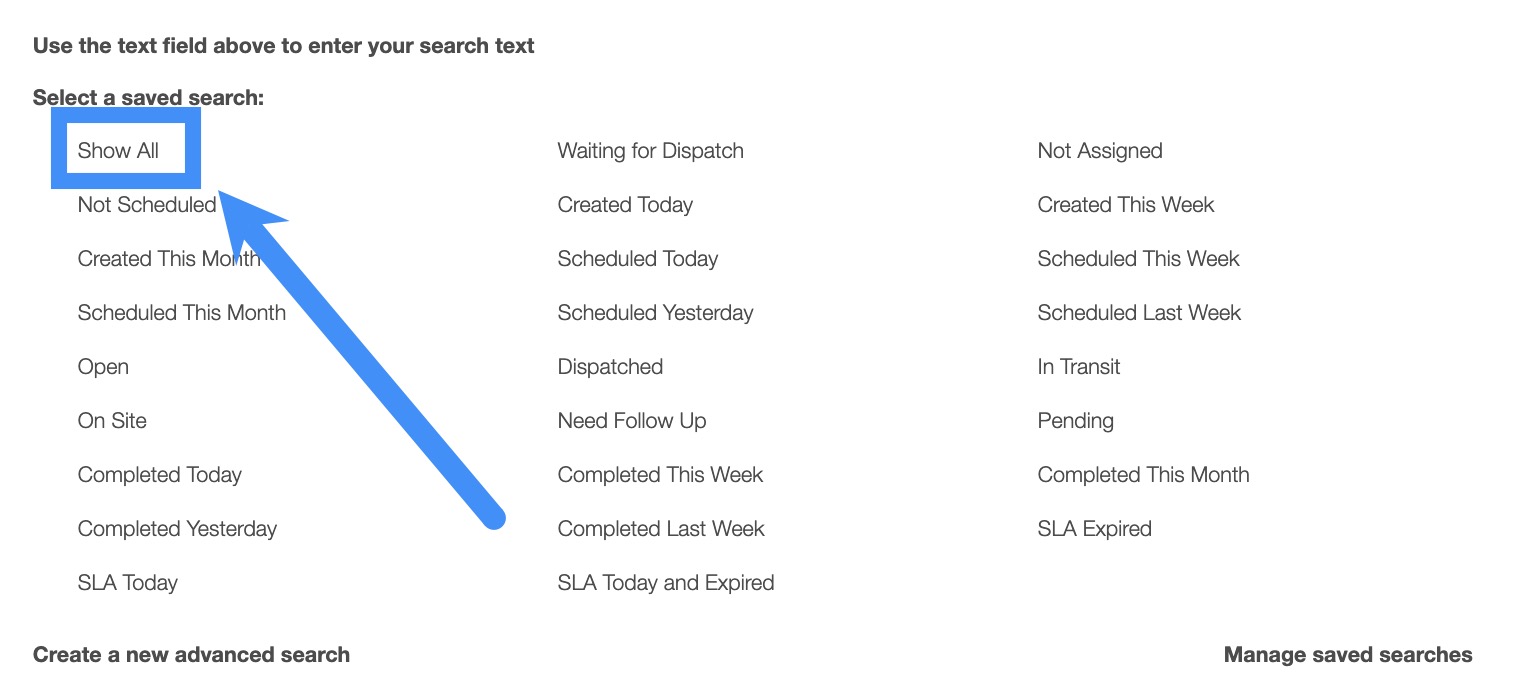1540x690 pixels.
Task: Open Scheduled Last Week search
Action: pos(1139,313)
